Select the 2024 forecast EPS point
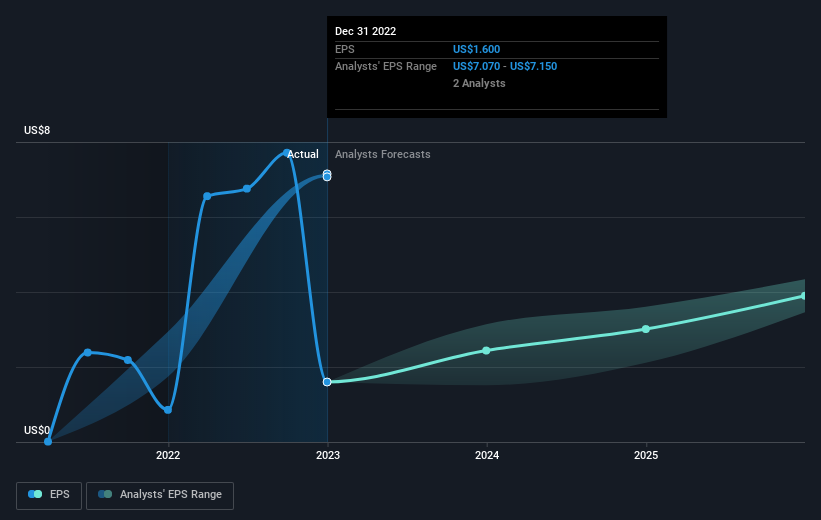The width and height of the screenshot is (821, 520). [486, 350]
